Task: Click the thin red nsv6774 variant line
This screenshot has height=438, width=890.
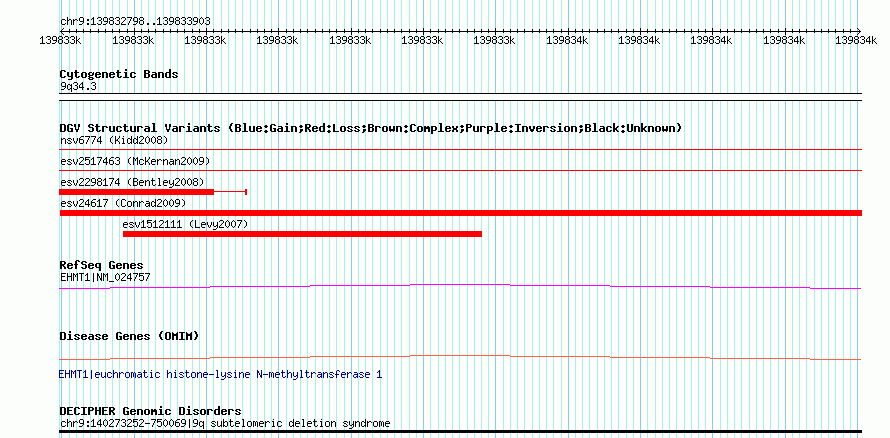Action: click(x=461, y=150)
